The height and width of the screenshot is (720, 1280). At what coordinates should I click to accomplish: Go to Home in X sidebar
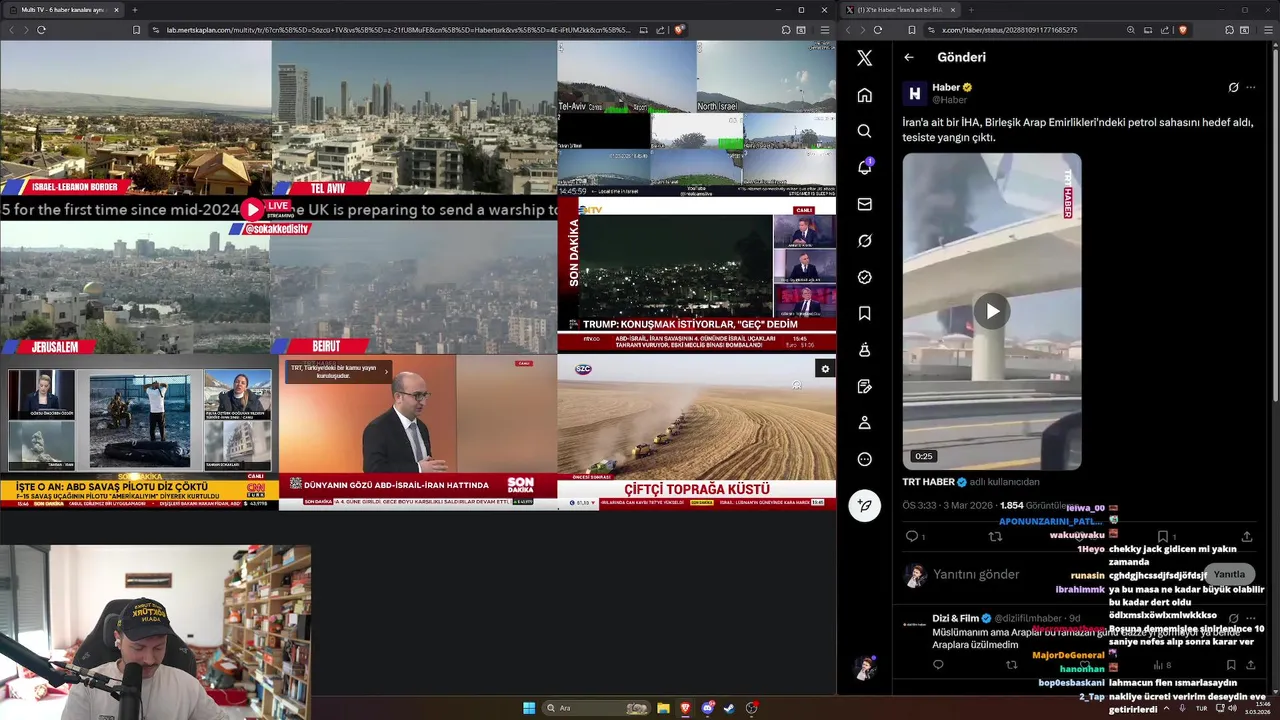[865, 95]
